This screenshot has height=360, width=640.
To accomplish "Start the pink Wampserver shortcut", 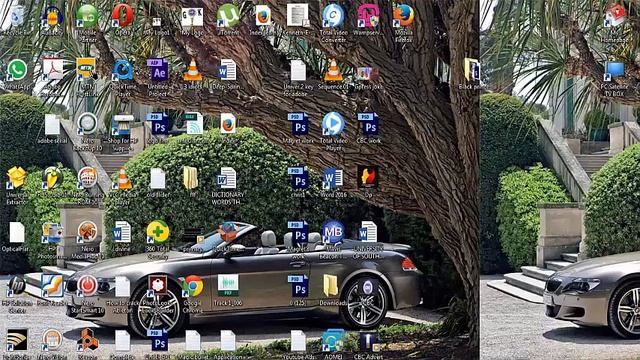I will pos(368,17).
